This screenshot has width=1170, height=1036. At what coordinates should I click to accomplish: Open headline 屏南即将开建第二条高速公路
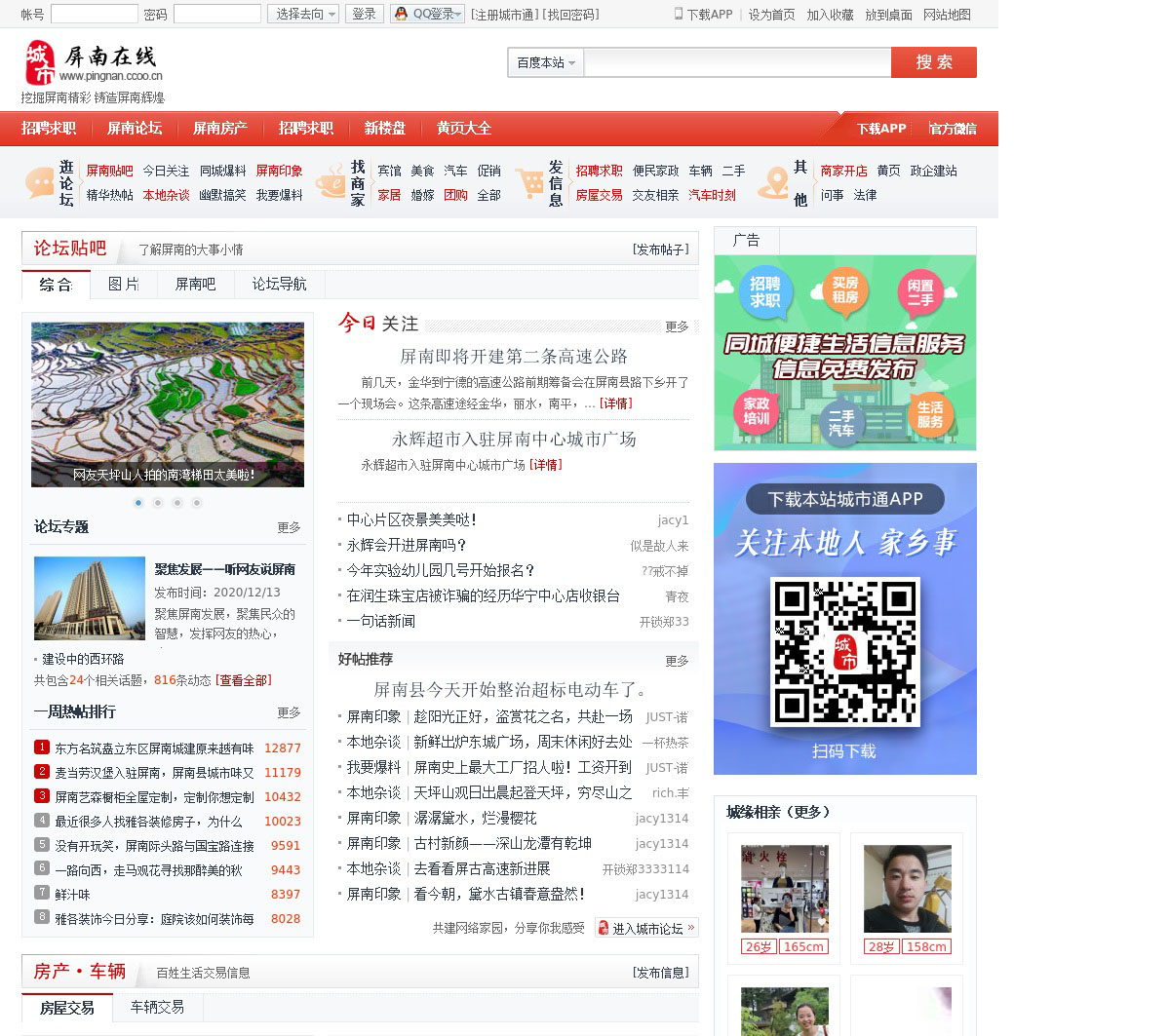514,357
